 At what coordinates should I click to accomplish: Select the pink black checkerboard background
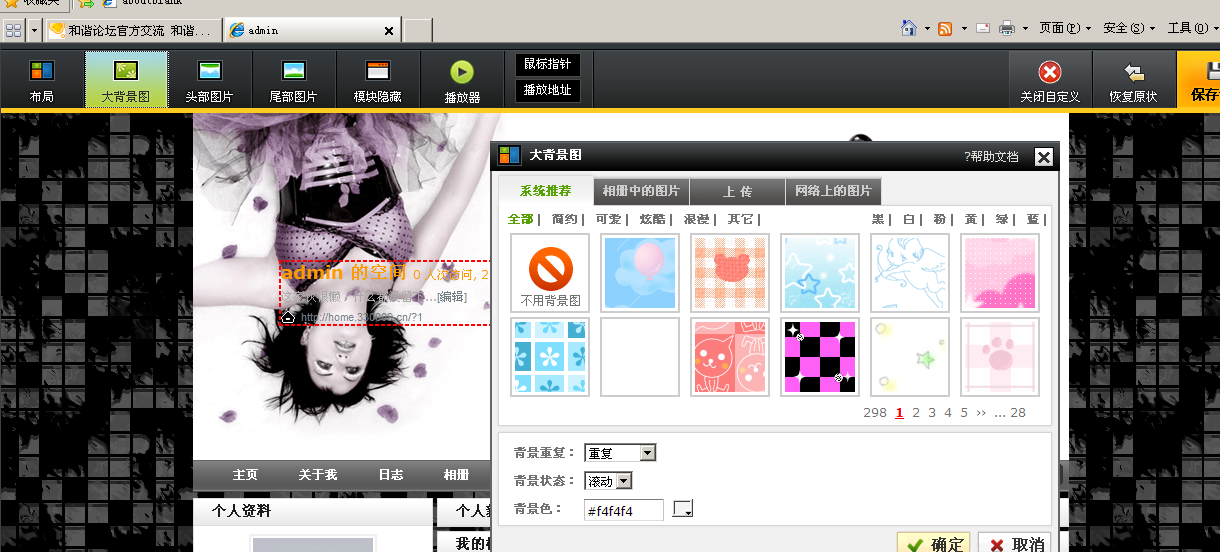point(820,357)
